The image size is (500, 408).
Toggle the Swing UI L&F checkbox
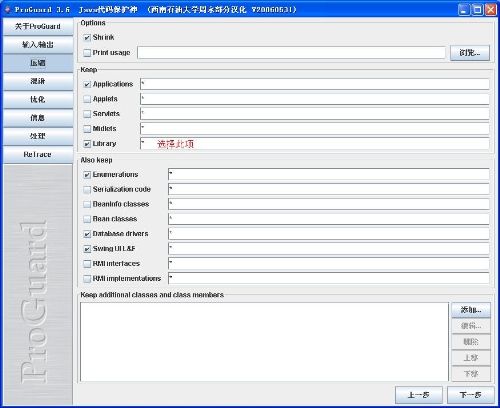point(87,249)
